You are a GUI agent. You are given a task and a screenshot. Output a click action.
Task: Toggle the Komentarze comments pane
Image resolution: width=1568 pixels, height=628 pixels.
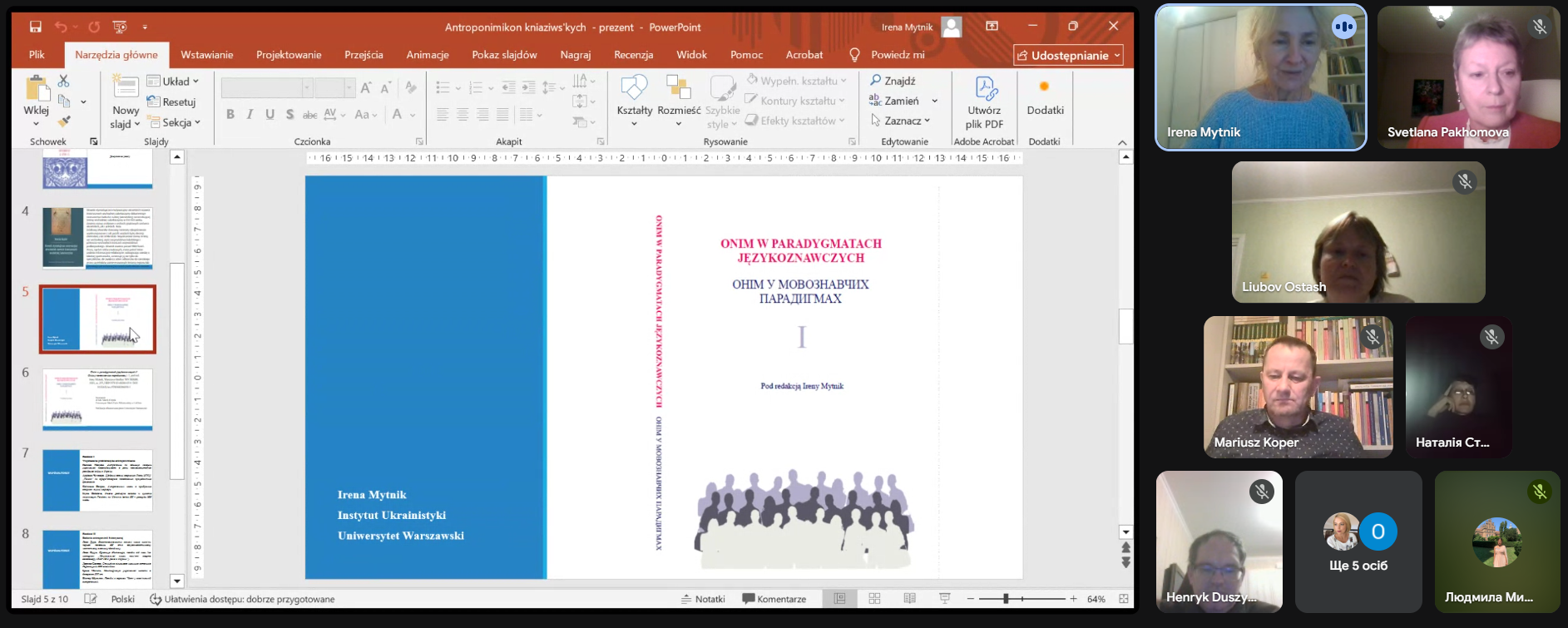(x=774, y=599)
